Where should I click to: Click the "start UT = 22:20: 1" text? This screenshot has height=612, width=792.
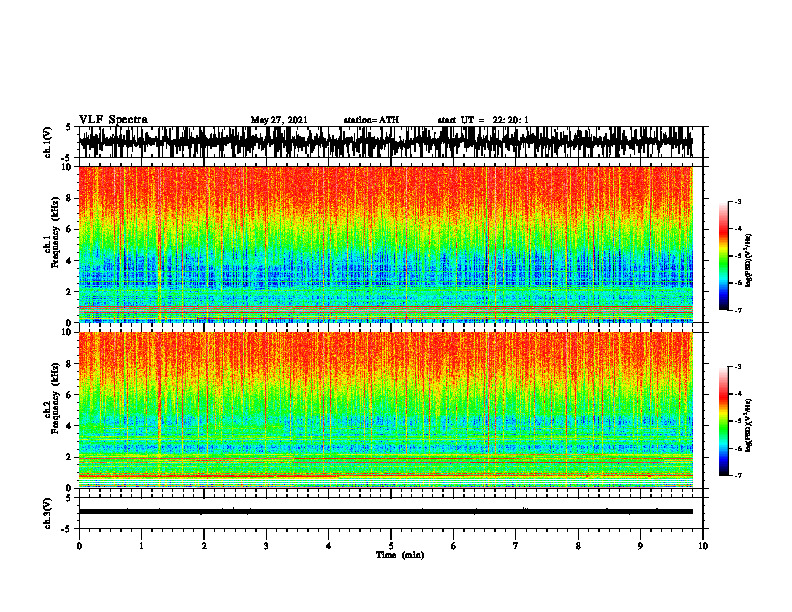tap(483, 120)
